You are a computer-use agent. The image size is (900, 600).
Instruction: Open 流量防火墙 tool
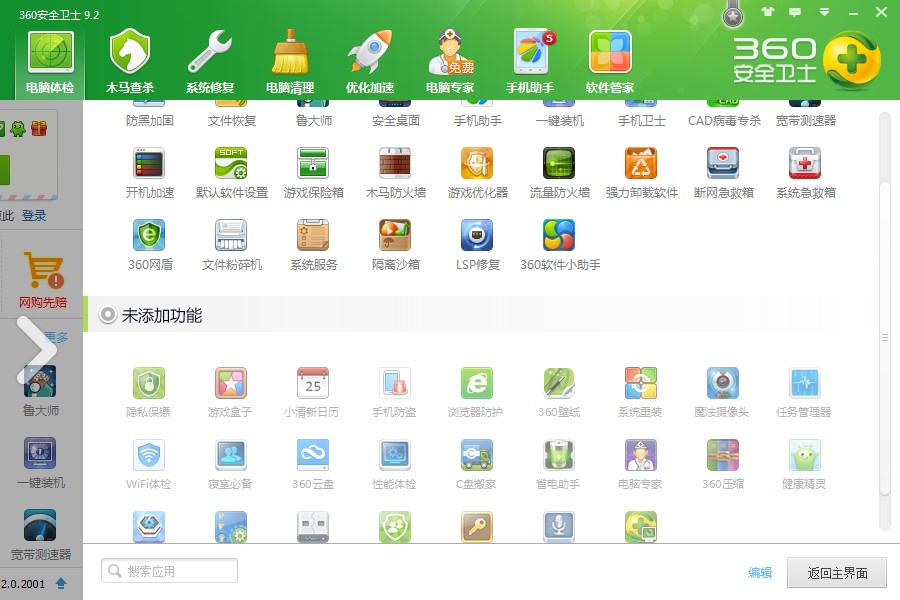[560, 173]
